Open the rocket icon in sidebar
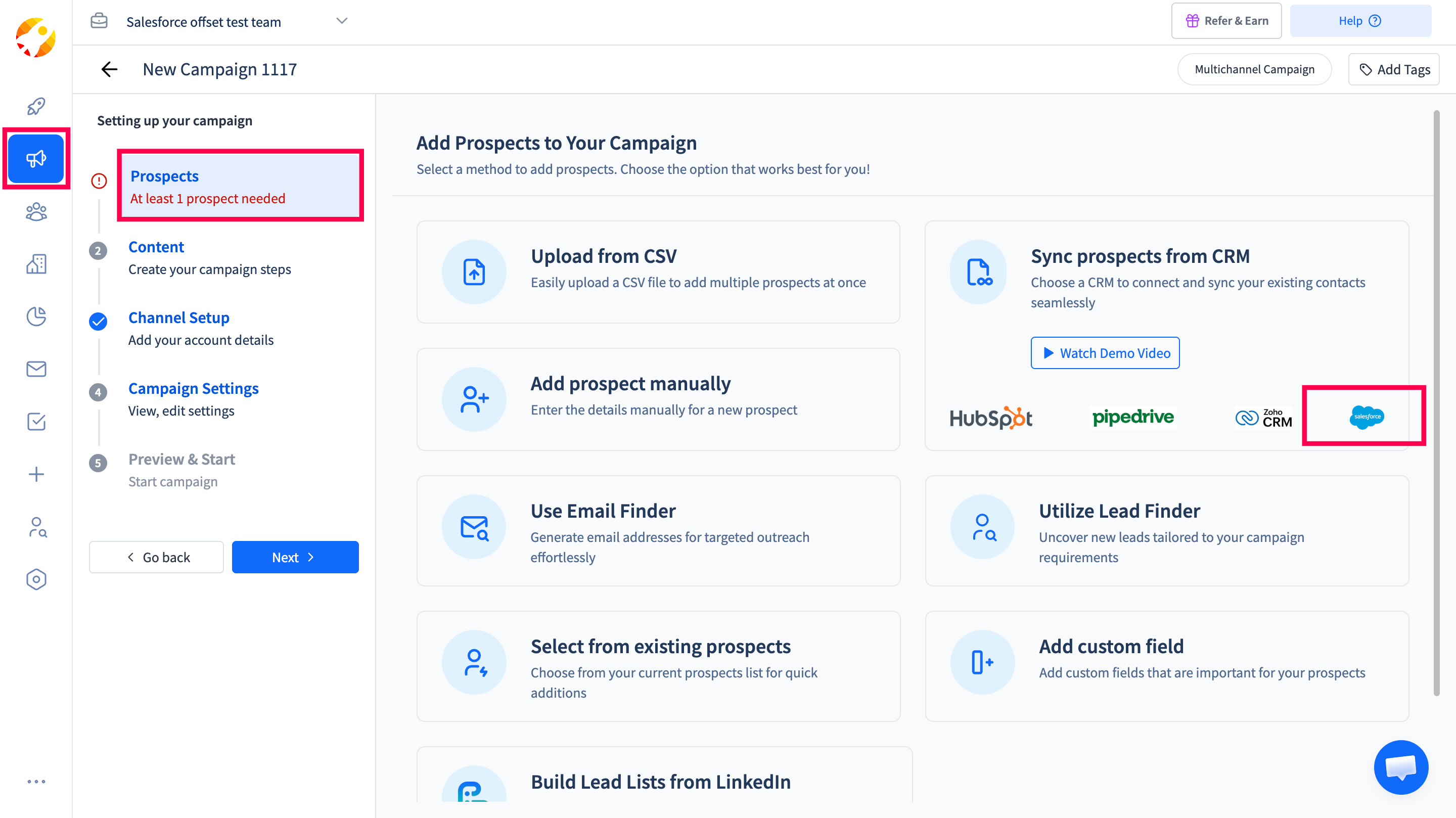The height and width of the screenshot is (818, 1456). pyautogui.click(x=36, y=106)
